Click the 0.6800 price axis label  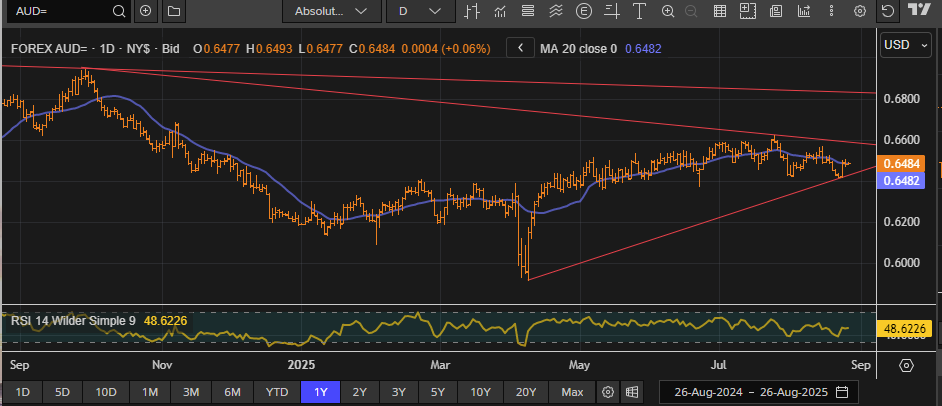902,98
